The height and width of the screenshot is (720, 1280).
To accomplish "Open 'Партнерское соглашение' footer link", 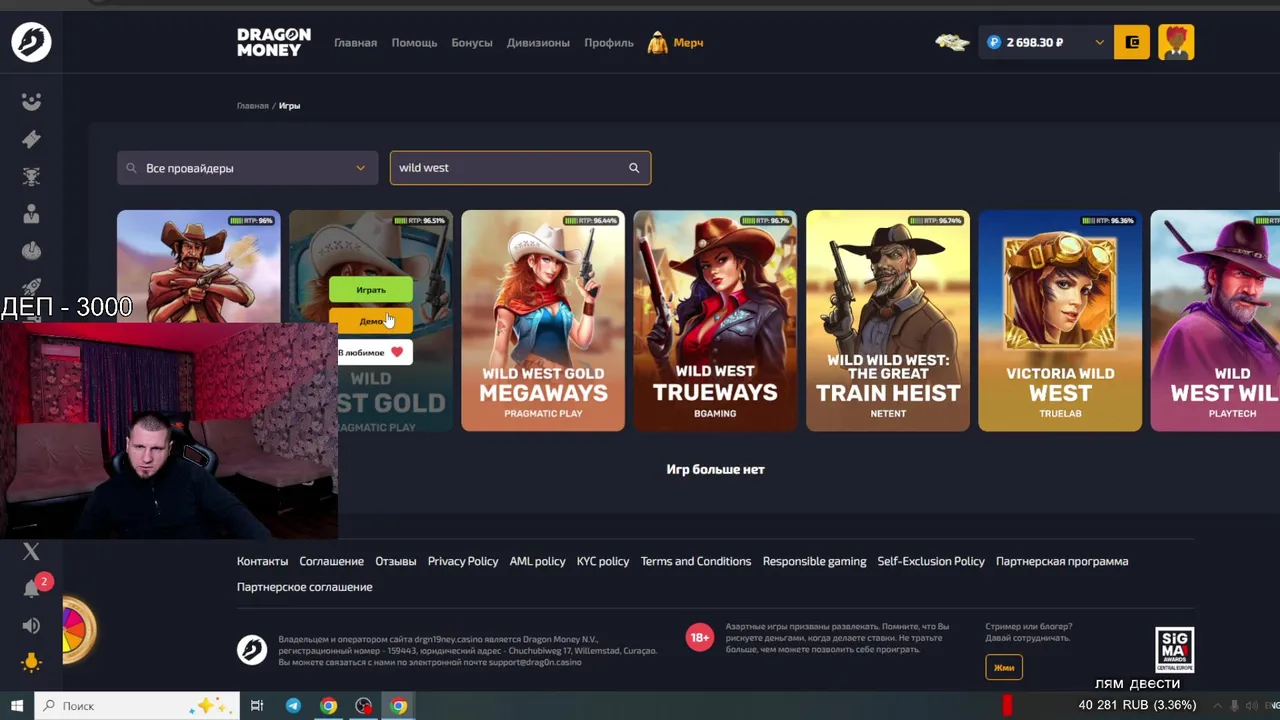I will pyautogui.click(x=304, y=587).
